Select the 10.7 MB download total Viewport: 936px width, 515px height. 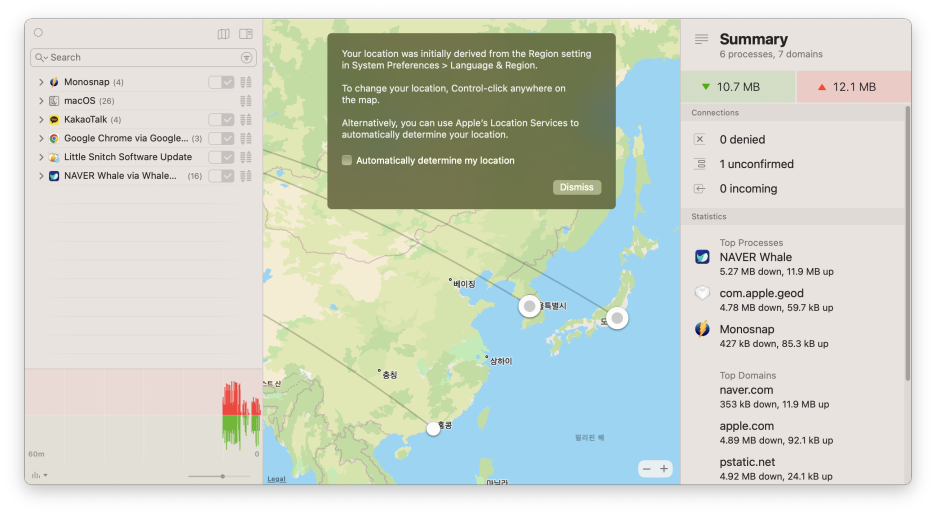coord(738,87)
